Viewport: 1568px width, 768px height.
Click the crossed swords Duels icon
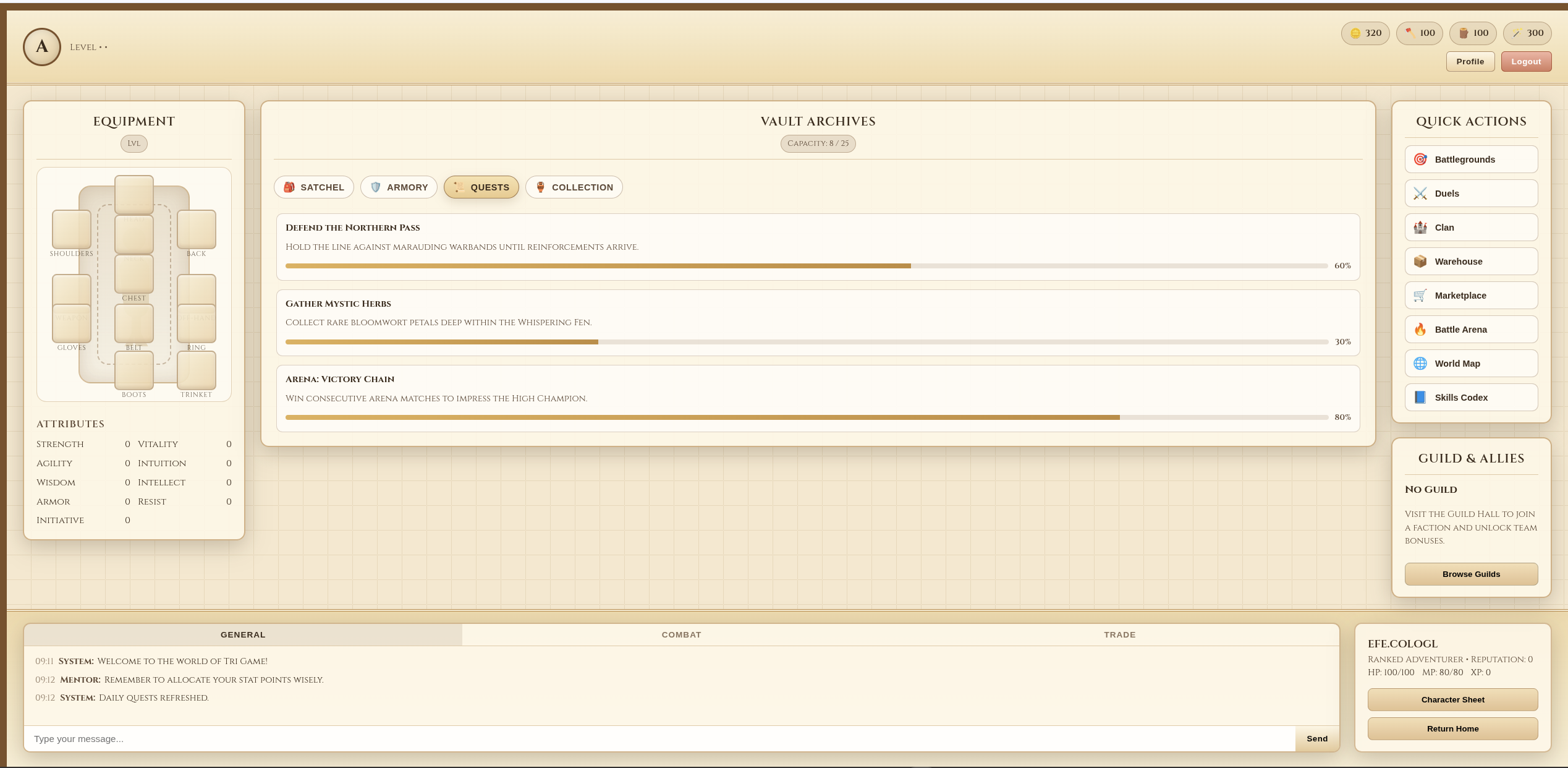1420,194
